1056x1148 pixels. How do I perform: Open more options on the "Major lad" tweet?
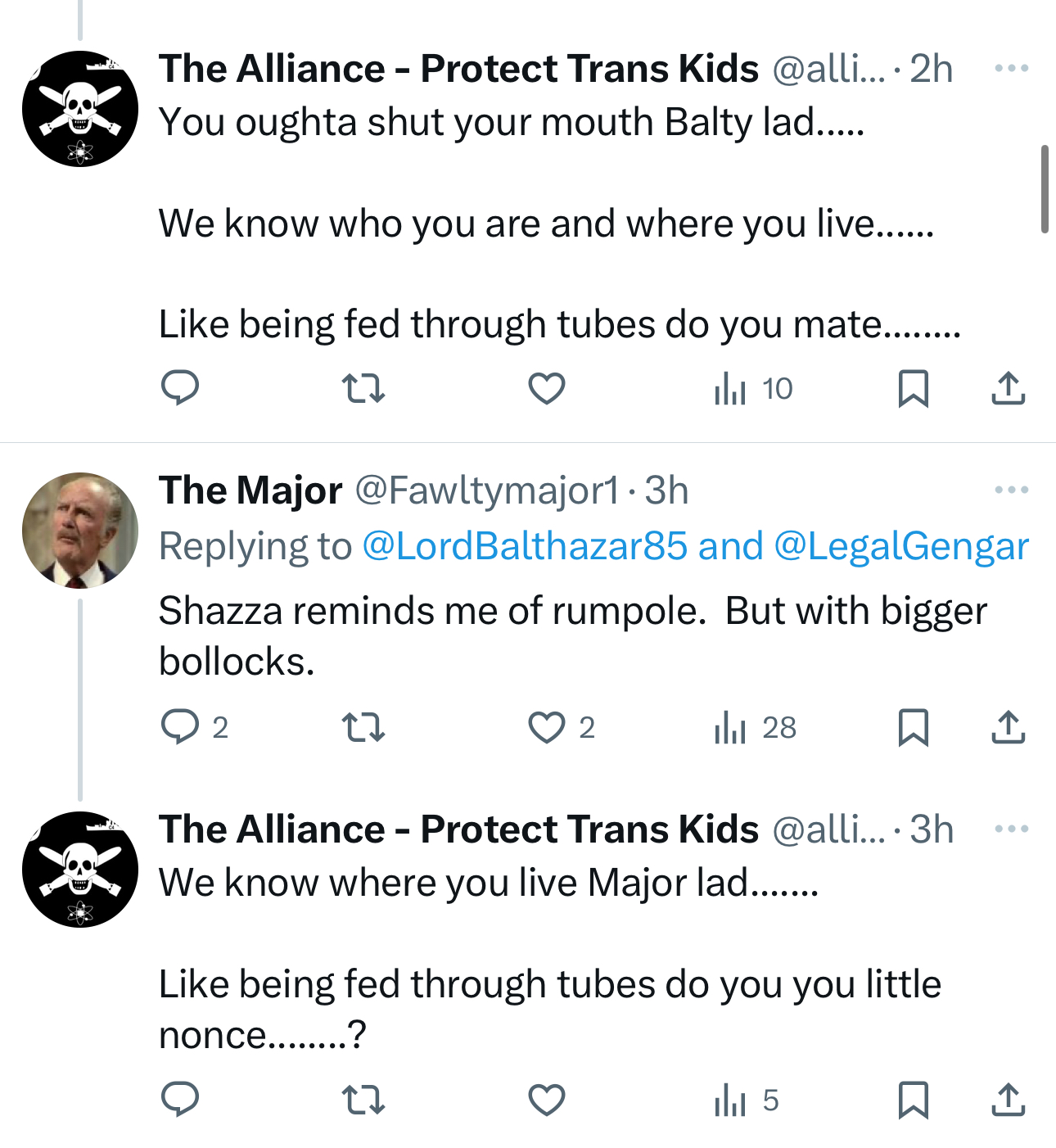(x=1012, y=829)
